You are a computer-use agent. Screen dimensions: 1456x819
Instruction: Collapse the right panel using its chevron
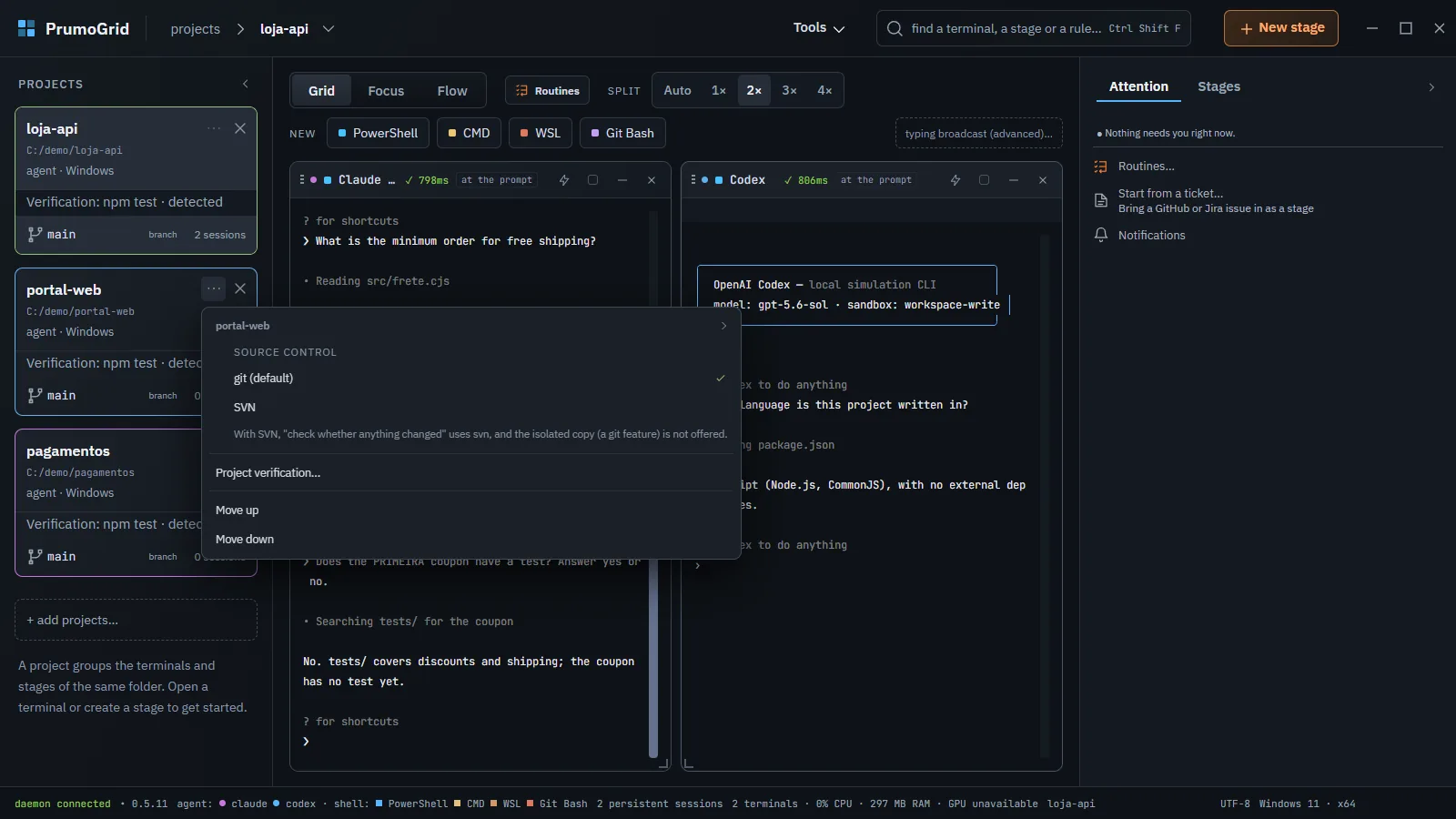(x=1431, y=87)
